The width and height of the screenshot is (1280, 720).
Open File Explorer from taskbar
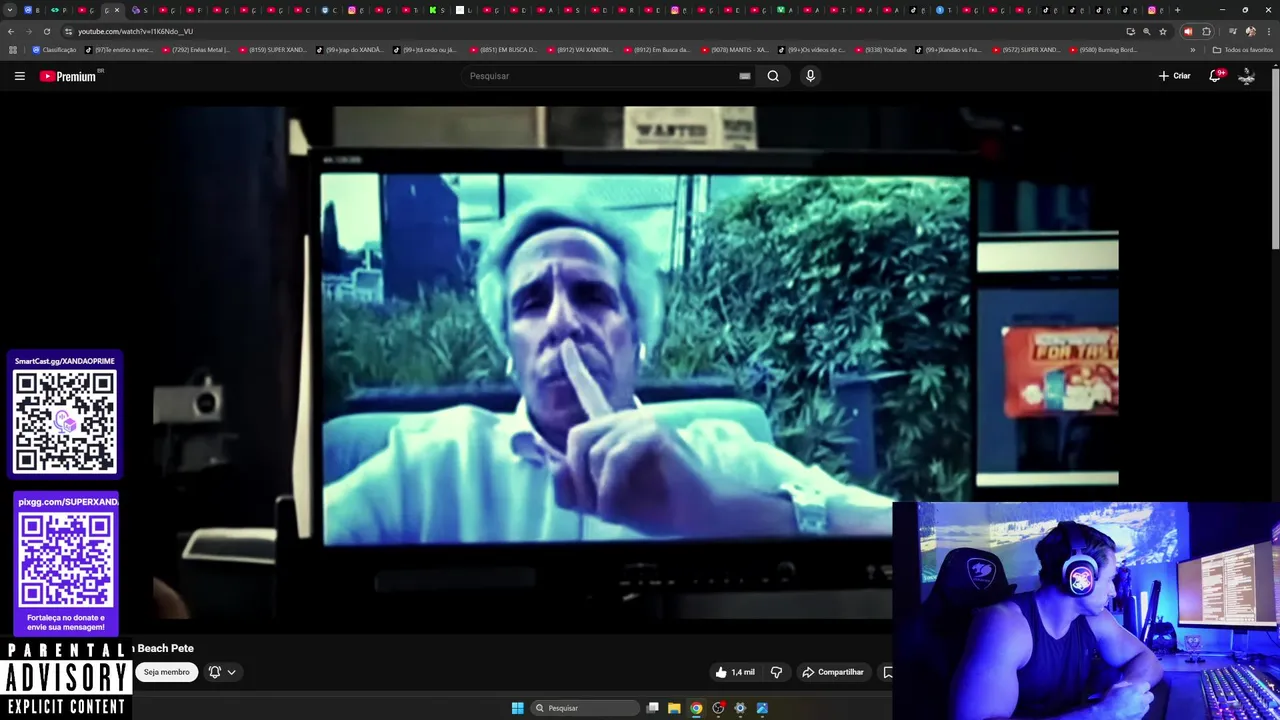click(674, 708)
